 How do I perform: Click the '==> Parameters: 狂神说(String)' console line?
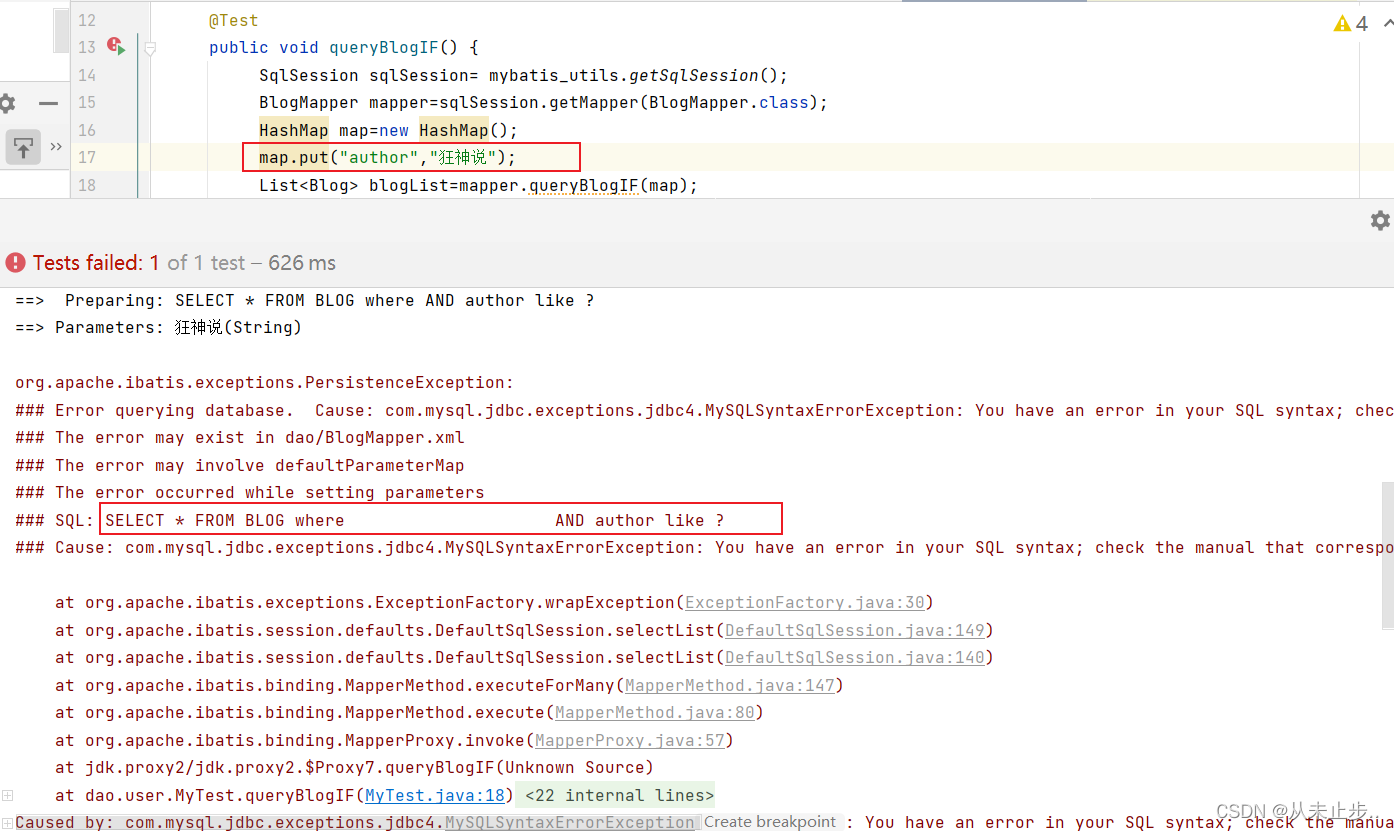pyautogui.click(x=158, y=327)
